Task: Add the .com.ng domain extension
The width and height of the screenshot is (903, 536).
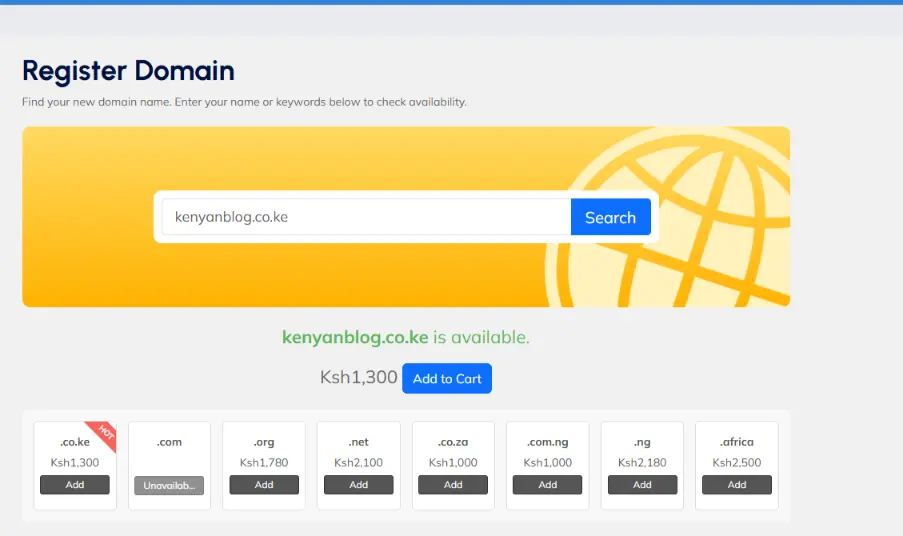Action: tap(548, 485)
